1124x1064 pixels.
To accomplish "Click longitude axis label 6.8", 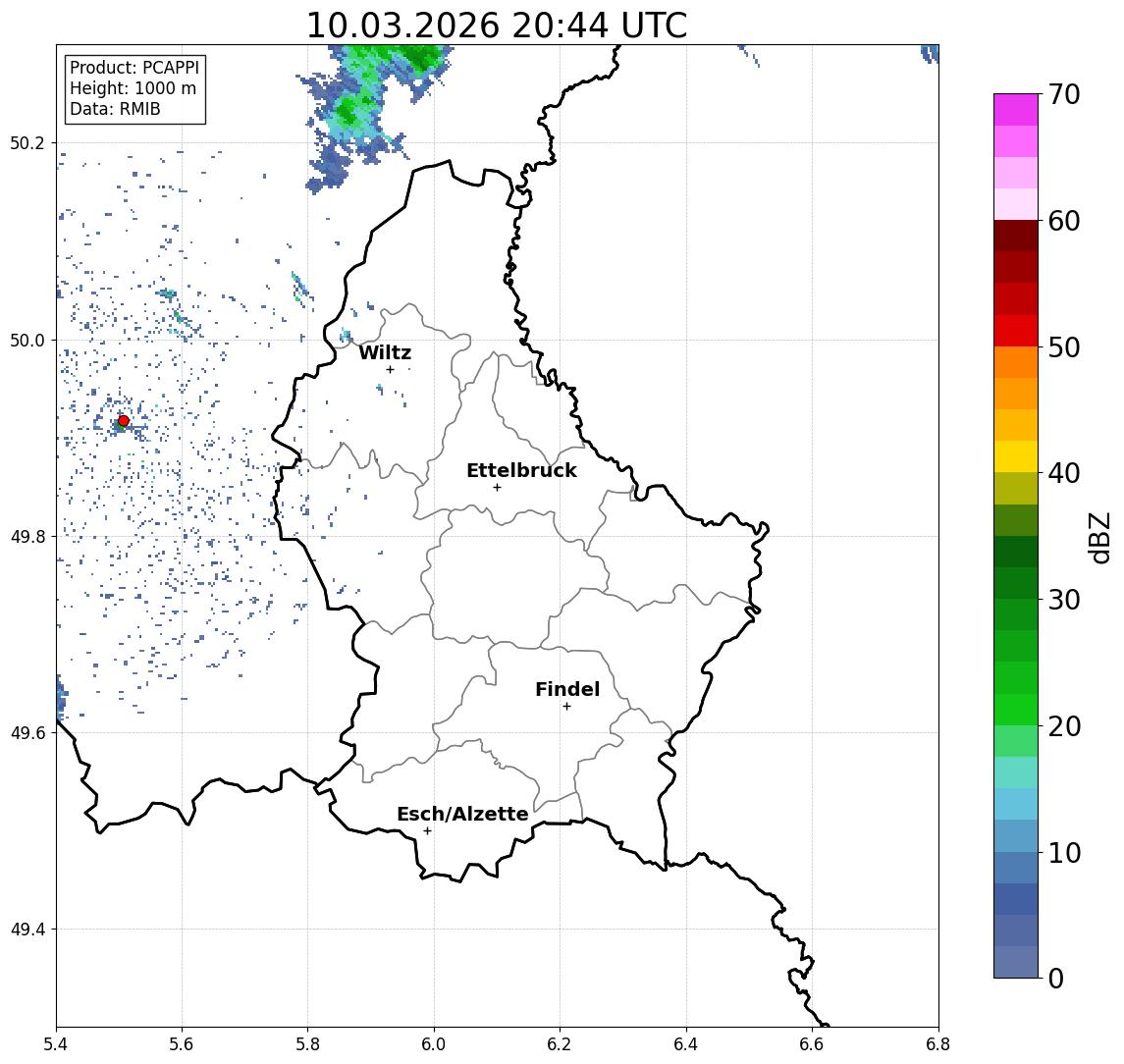I will pos(938,1044).
